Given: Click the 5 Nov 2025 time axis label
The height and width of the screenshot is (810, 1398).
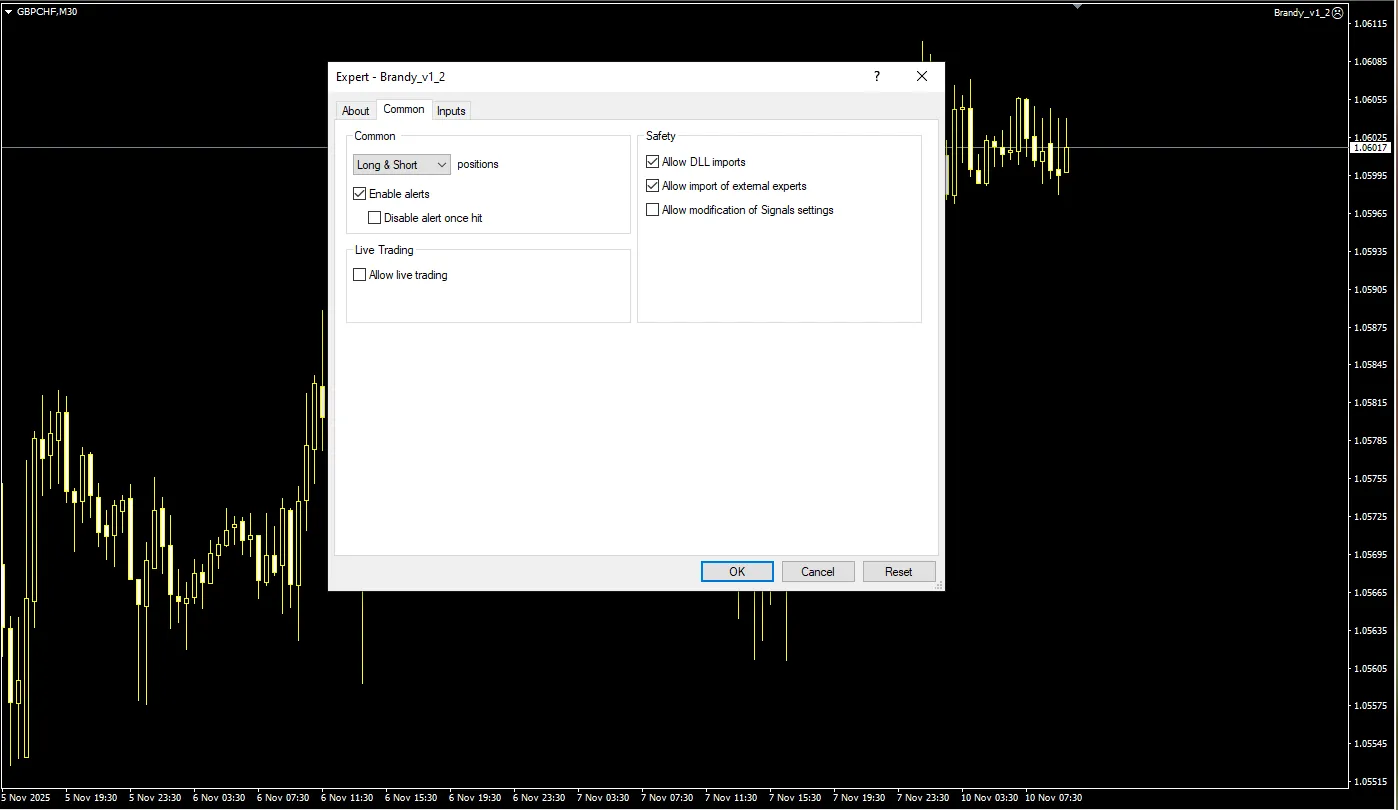Looking at the screenshot, I should coord(26,798).
